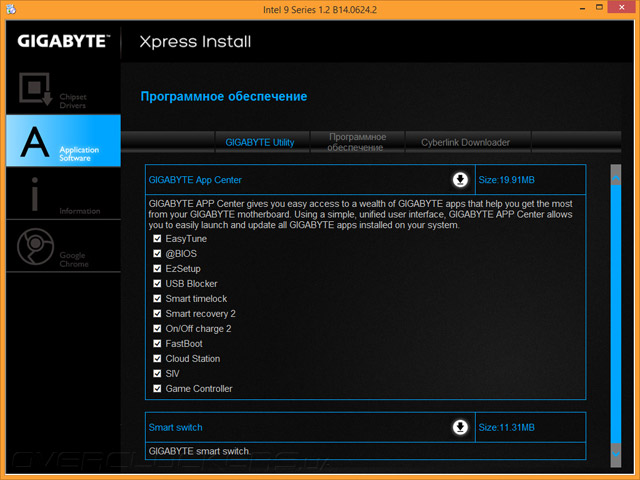Open the Information section icon

pos(35,194)
